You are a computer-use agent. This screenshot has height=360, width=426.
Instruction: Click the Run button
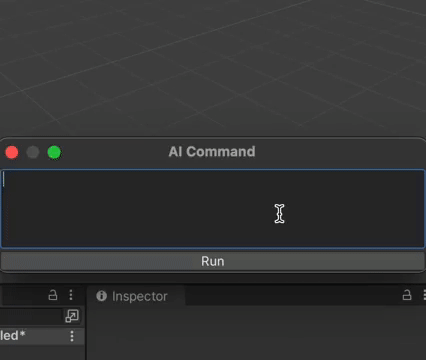coord(212,261)
